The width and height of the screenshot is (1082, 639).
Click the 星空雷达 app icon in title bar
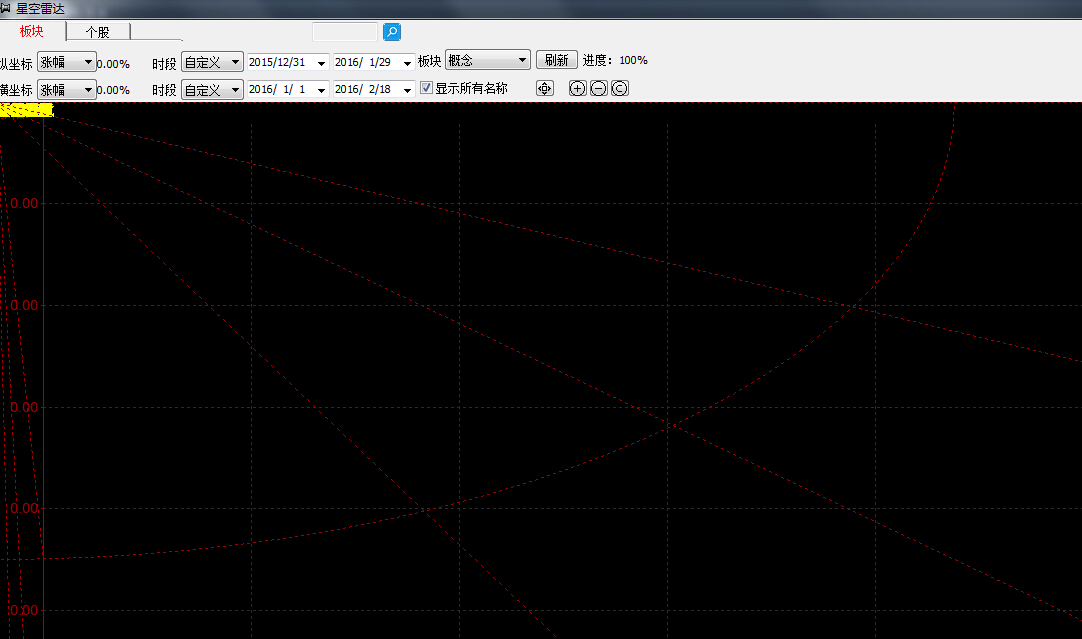[6, 8]
